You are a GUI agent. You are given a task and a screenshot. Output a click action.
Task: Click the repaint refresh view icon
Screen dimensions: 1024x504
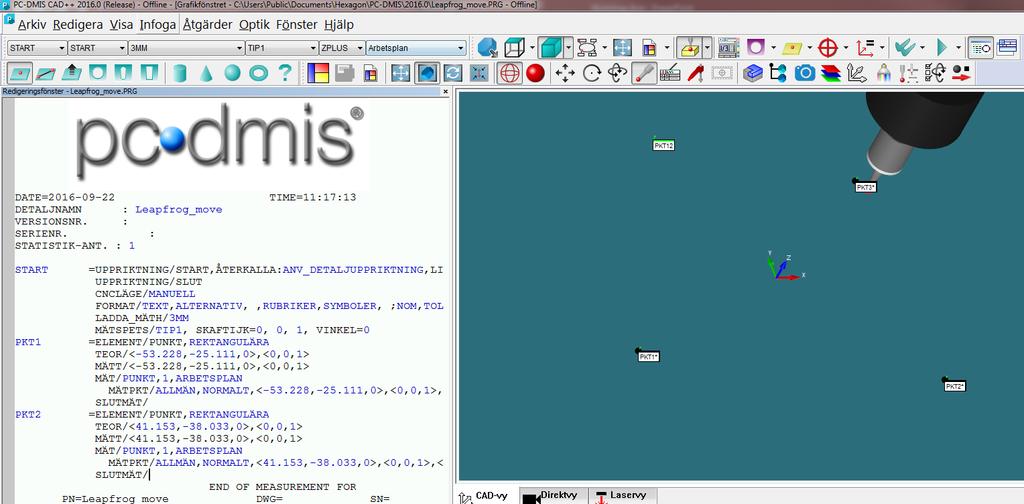[453, 72]
